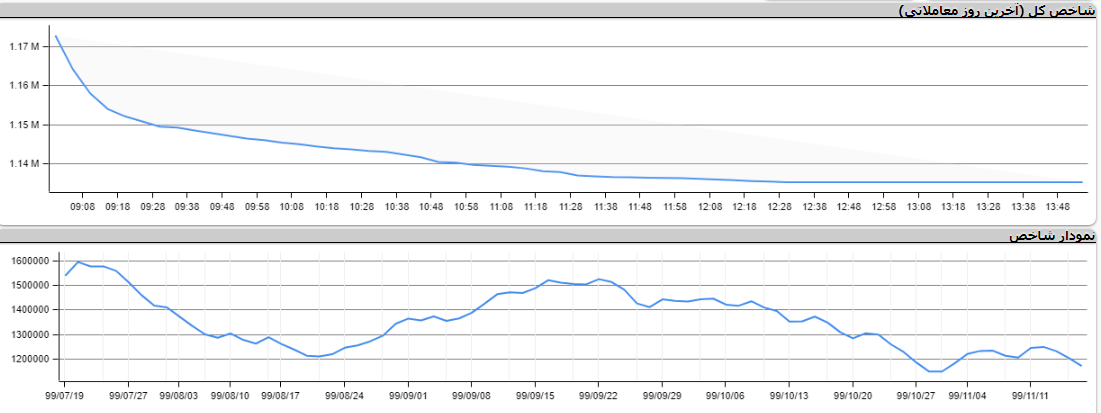The image size is (1101, 413).
Task: Select the 09:08 time label
Action: coord(82,207)
